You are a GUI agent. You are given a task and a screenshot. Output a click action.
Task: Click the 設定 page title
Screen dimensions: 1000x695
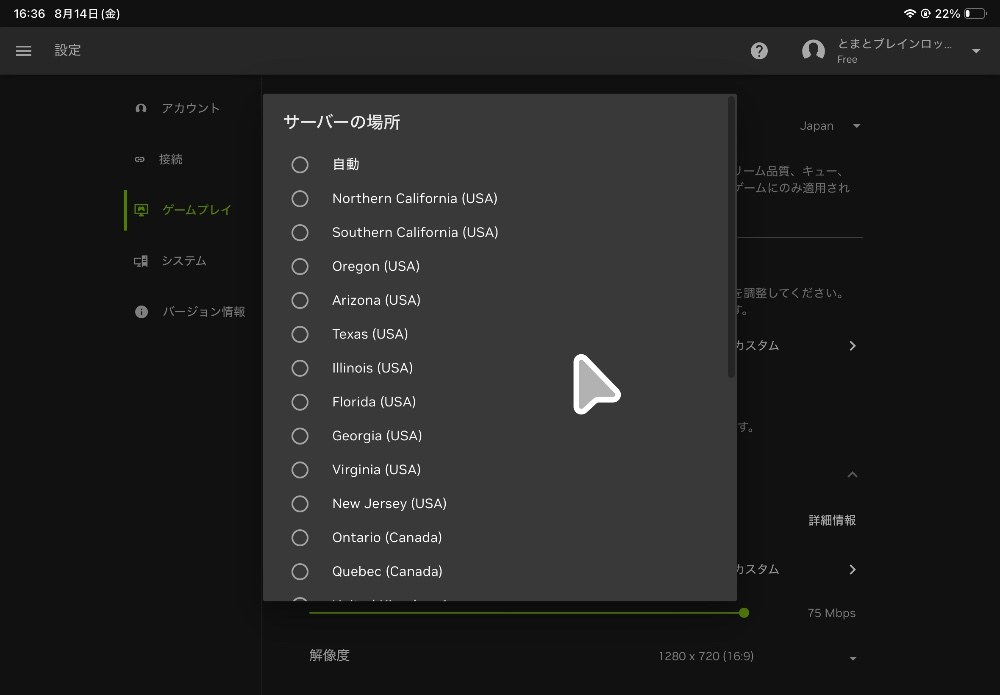coord(68,50)
